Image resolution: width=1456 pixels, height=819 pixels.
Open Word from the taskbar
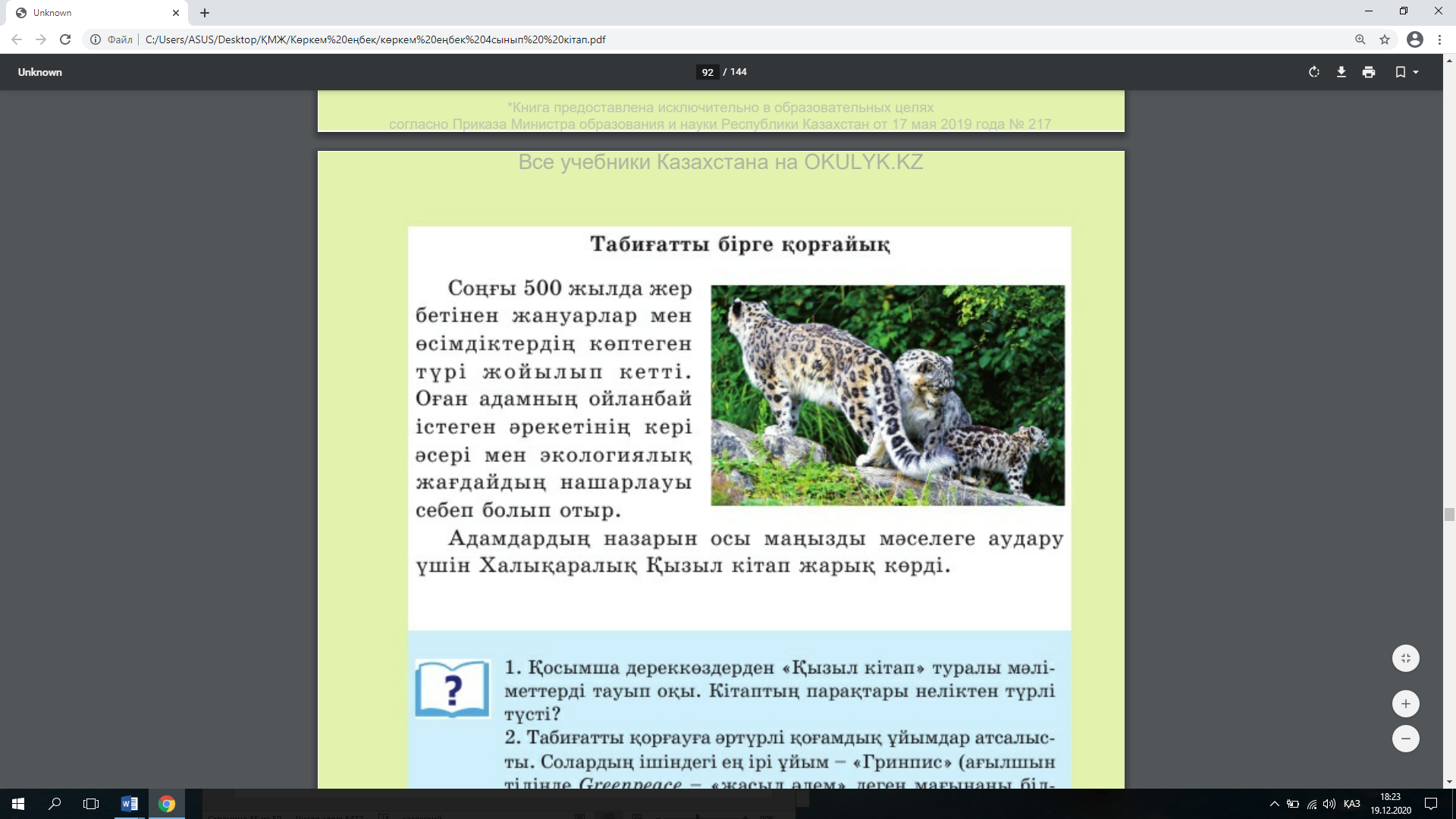click(130, 804)
